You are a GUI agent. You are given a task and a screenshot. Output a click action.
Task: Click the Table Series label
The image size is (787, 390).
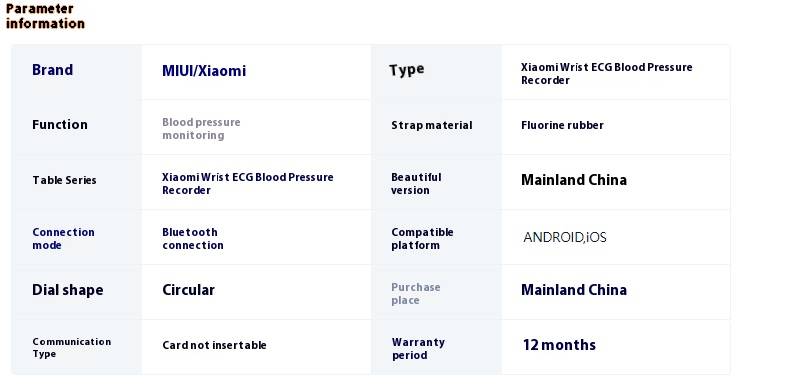coord(64,180)
